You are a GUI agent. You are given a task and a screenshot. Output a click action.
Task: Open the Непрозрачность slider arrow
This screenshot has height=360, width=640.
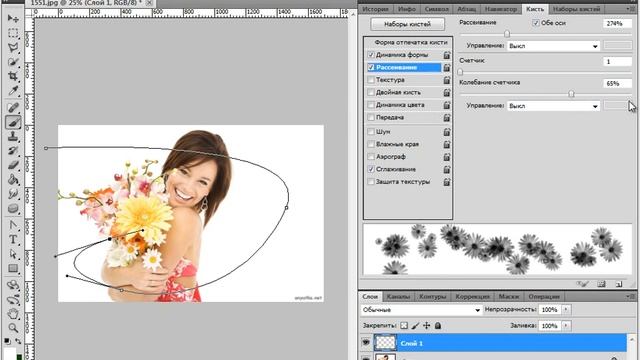click(x=566, y=310)
